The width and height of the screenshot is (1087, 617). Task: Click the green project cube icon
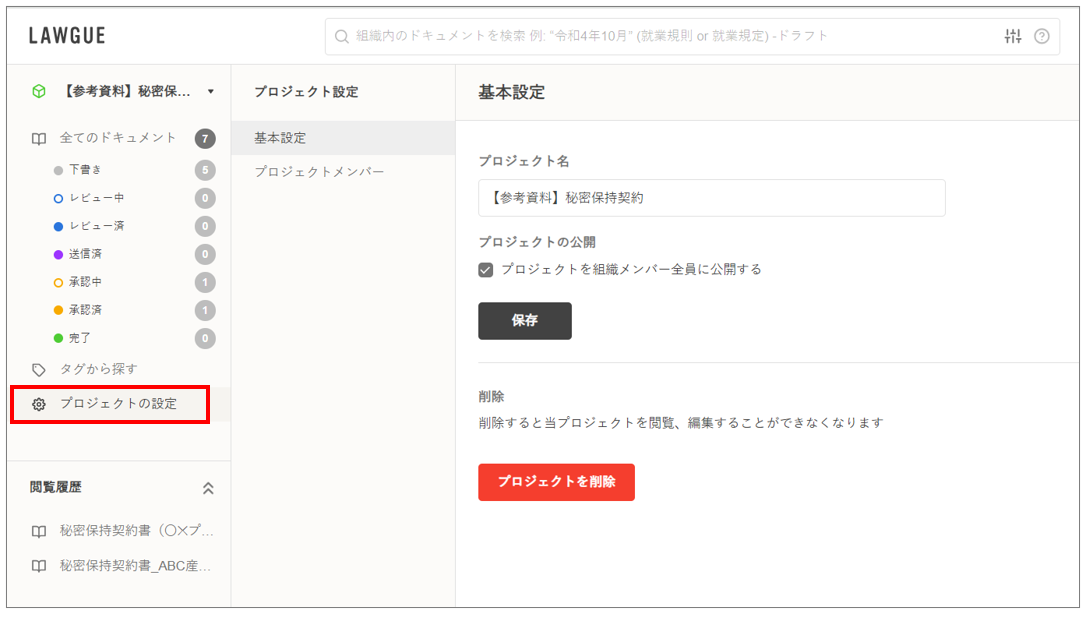pos(39,91)
